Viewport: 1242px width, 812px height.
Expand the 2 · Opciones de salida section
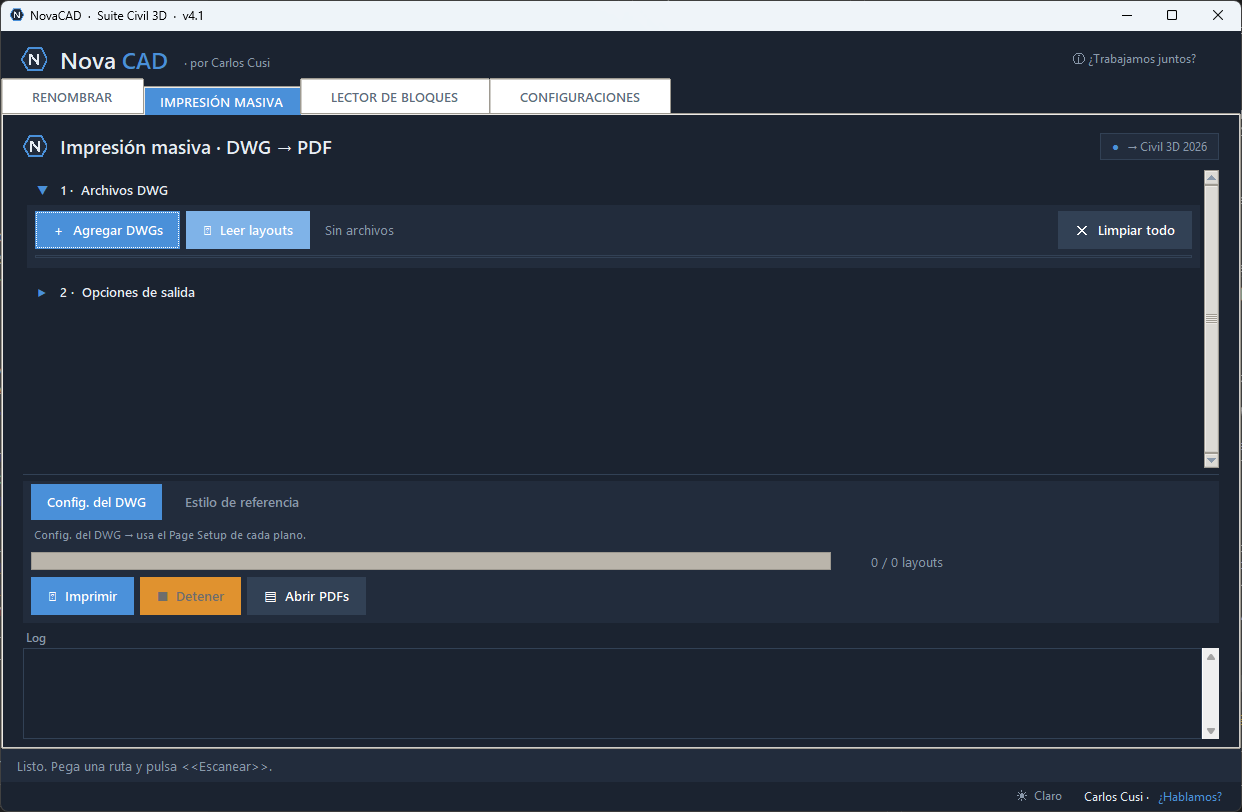(x=42, y=293)
